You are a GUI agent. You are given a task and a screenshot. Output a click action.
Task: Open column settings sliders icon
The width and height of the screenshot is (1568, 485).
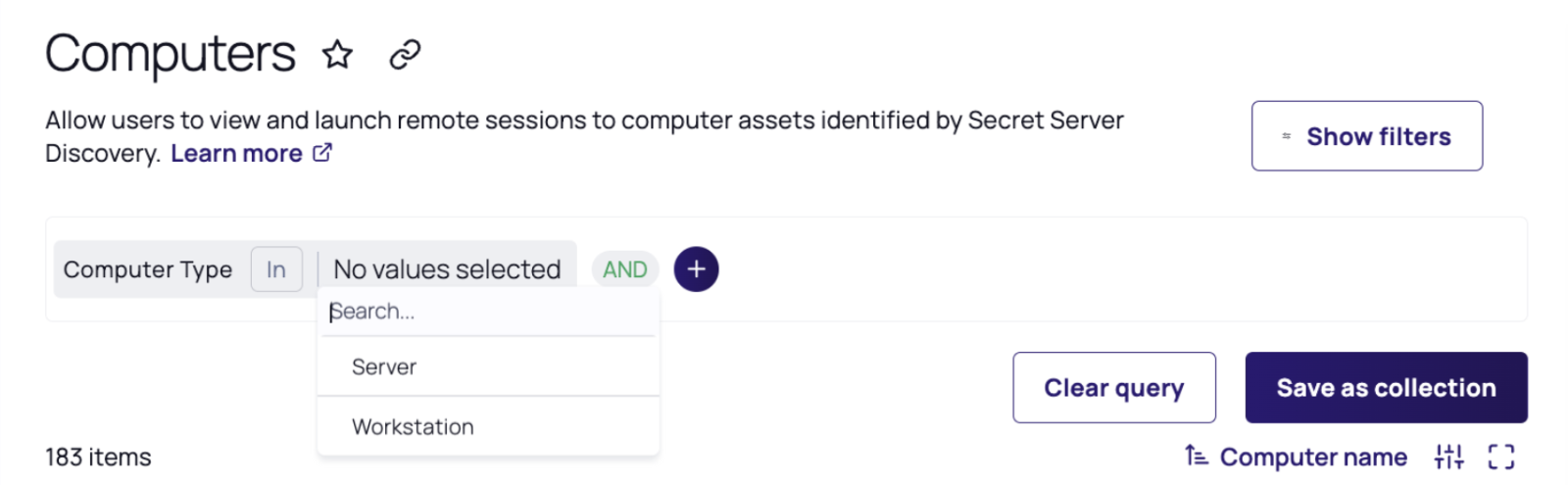click(1448, 457)
